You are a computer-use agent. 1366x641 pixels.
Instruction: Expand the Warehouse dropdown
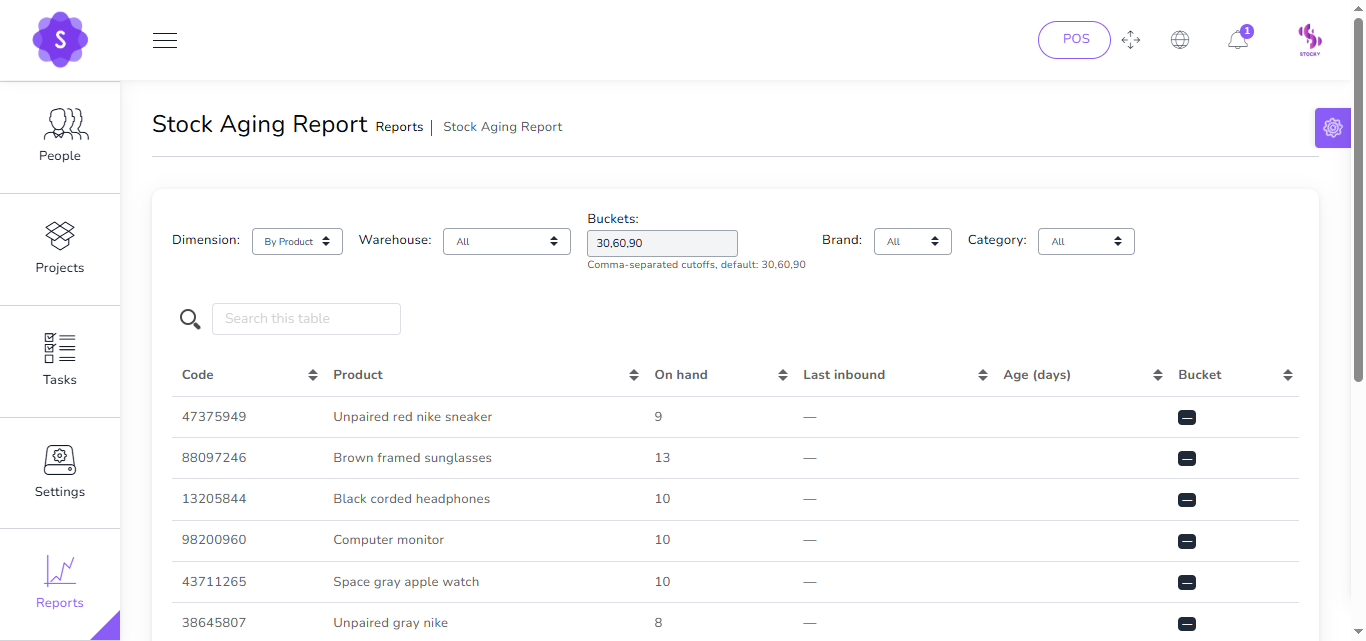(507, 241)
